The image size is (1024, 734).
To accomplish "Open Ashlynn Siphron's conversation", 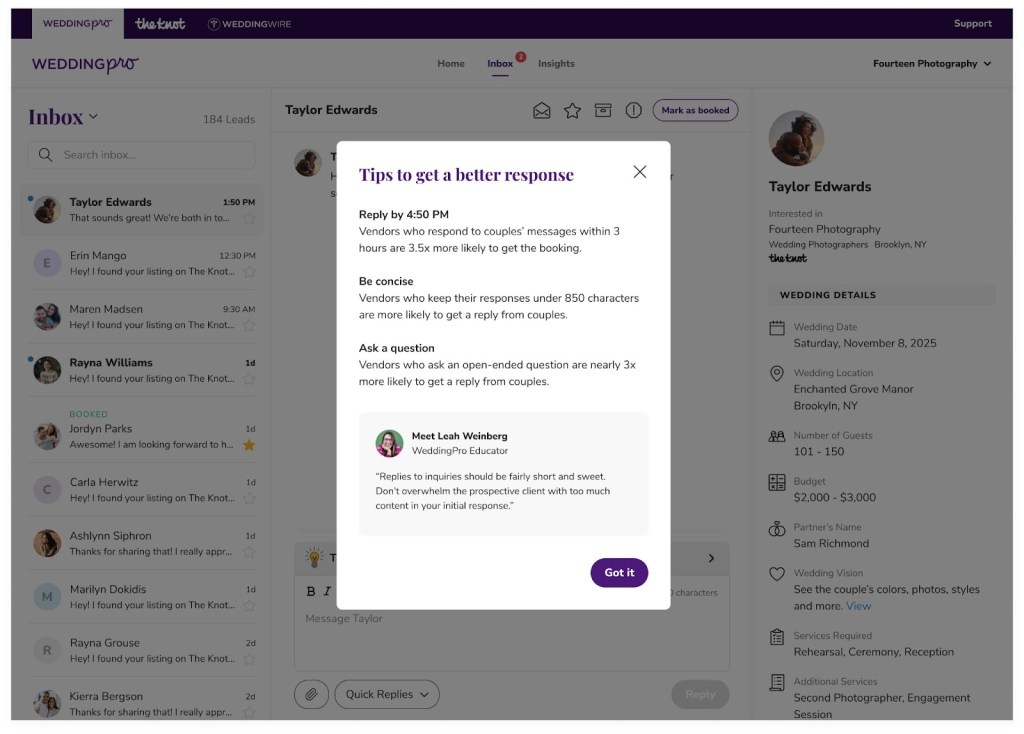I will click(x=142, y=543).
